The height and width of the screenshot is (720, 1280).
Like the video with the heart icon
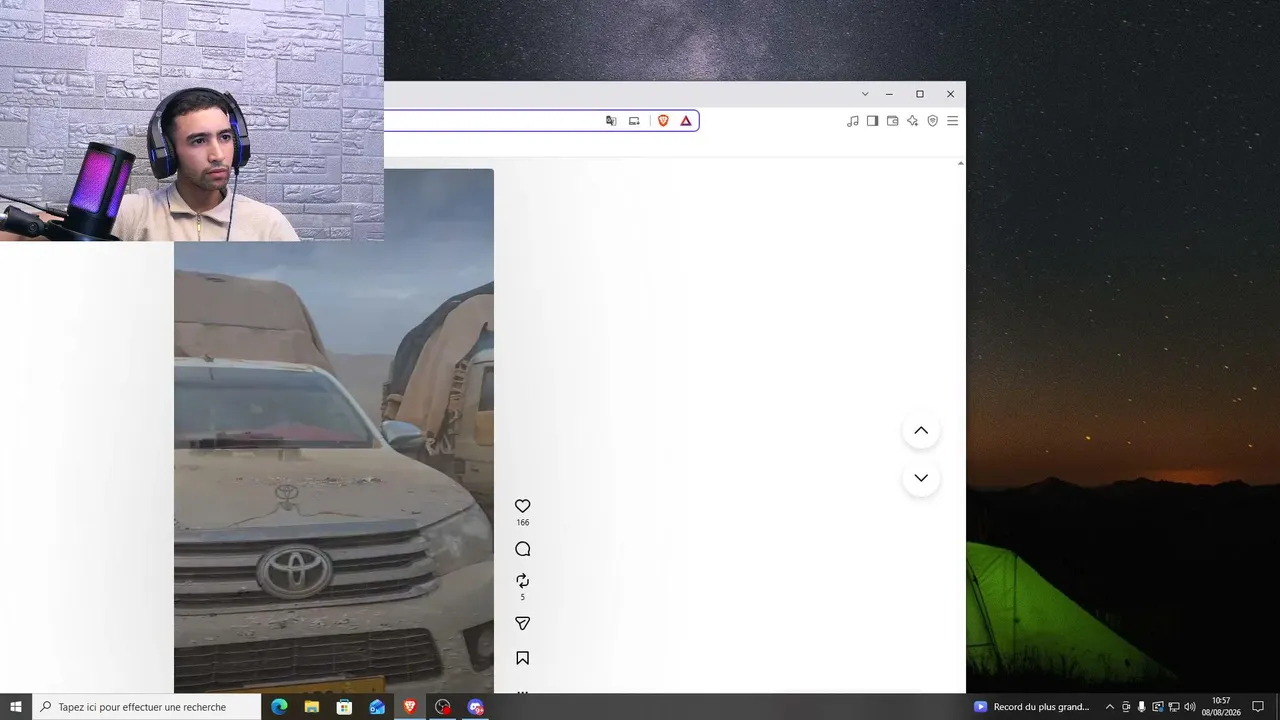pos(522,506)
